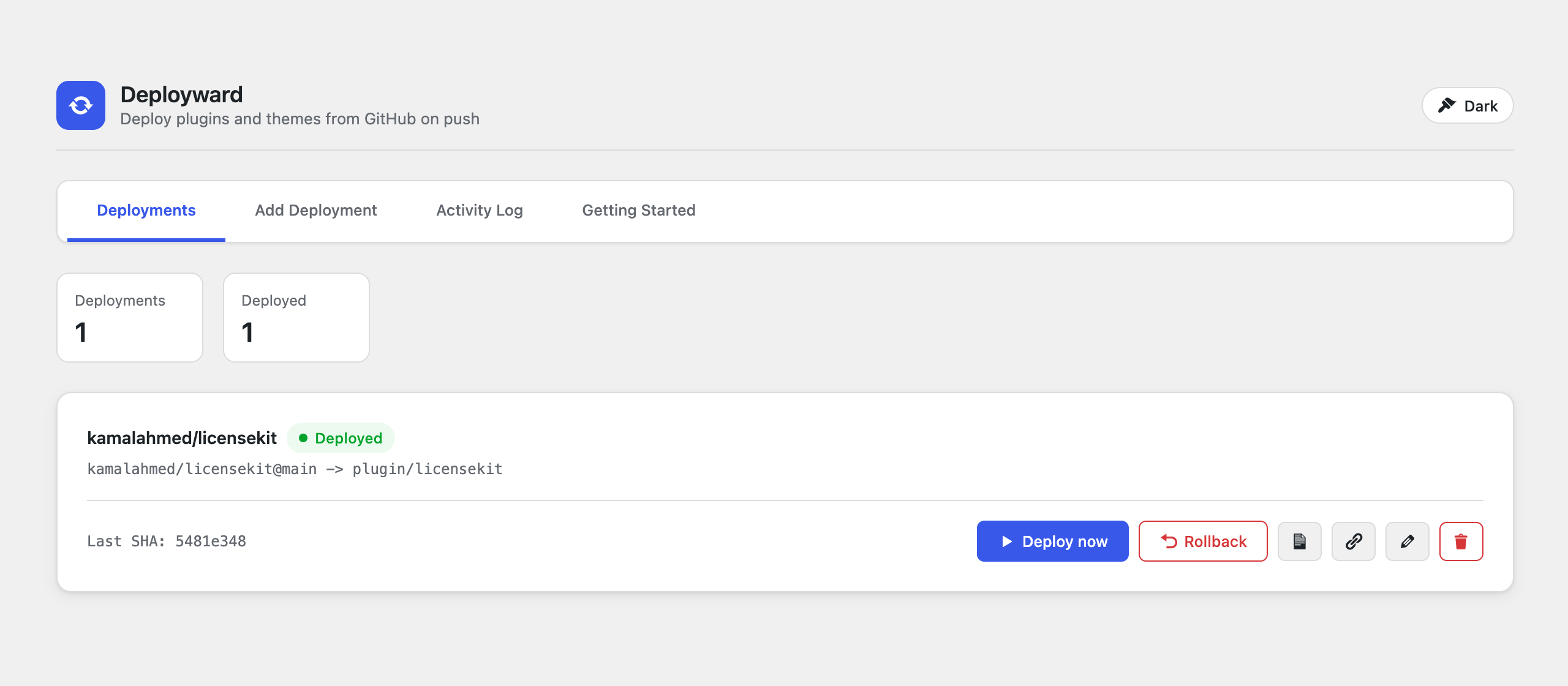Click the Deployward heading text
1568x686 pixels.
click(x=182, y=94)
